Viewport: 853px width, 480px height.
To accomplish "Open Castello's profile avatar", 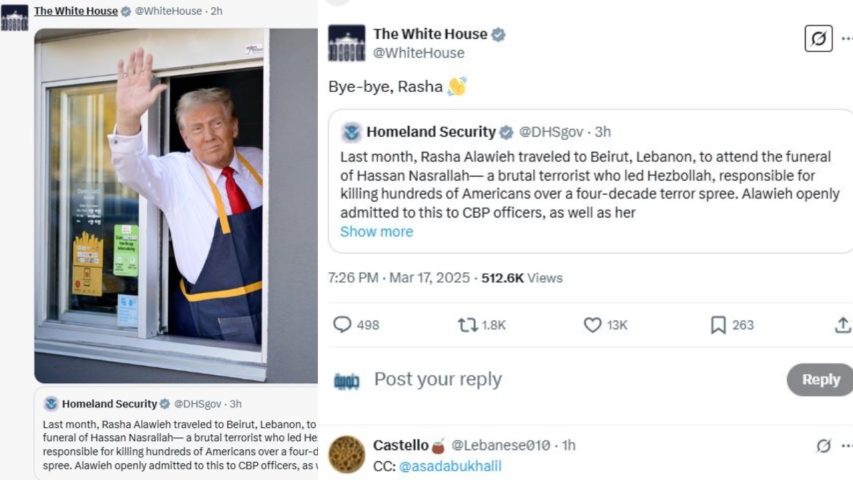I will 347,454.
